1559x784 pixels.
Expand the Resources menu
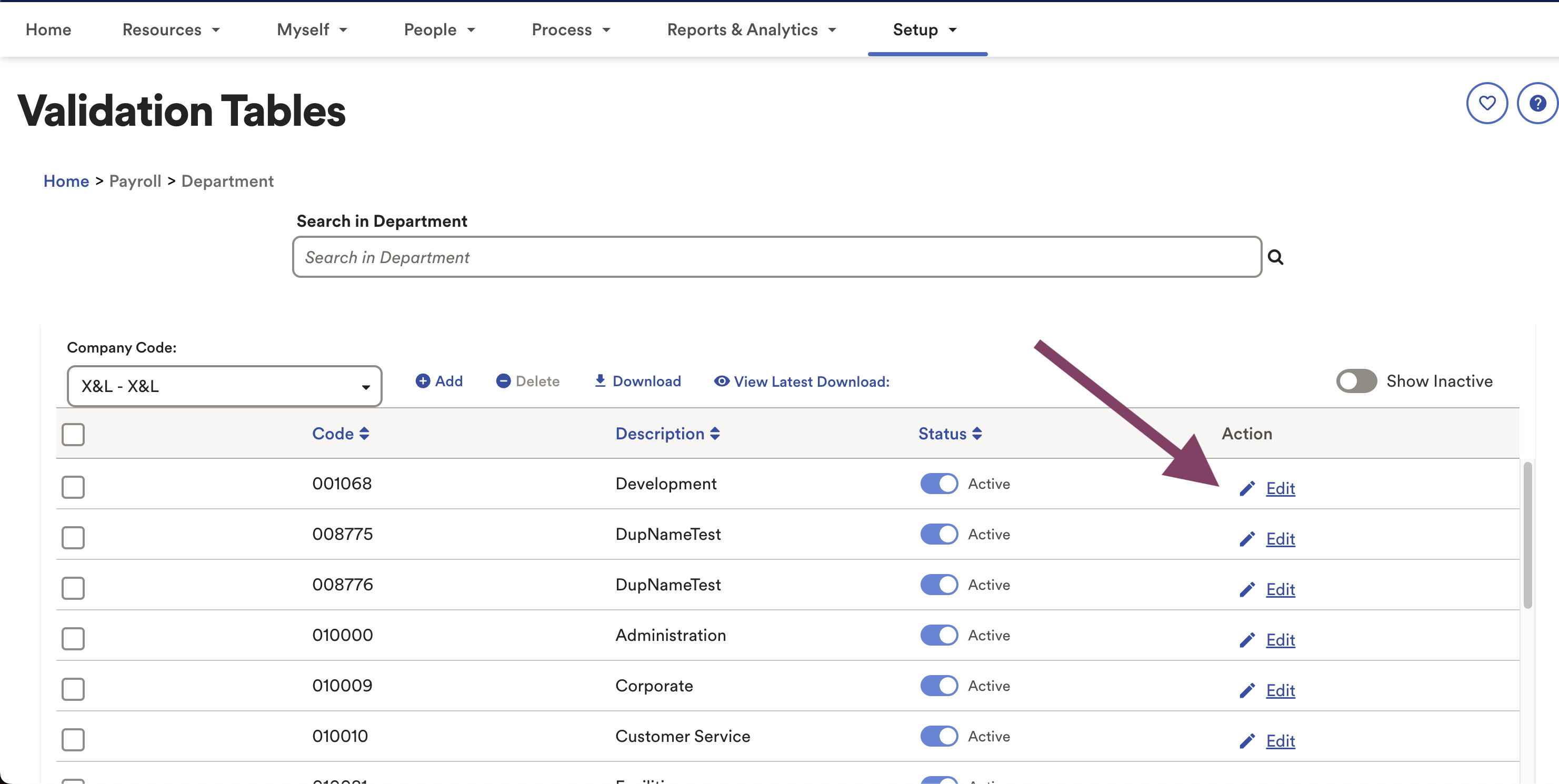point(171,29)
